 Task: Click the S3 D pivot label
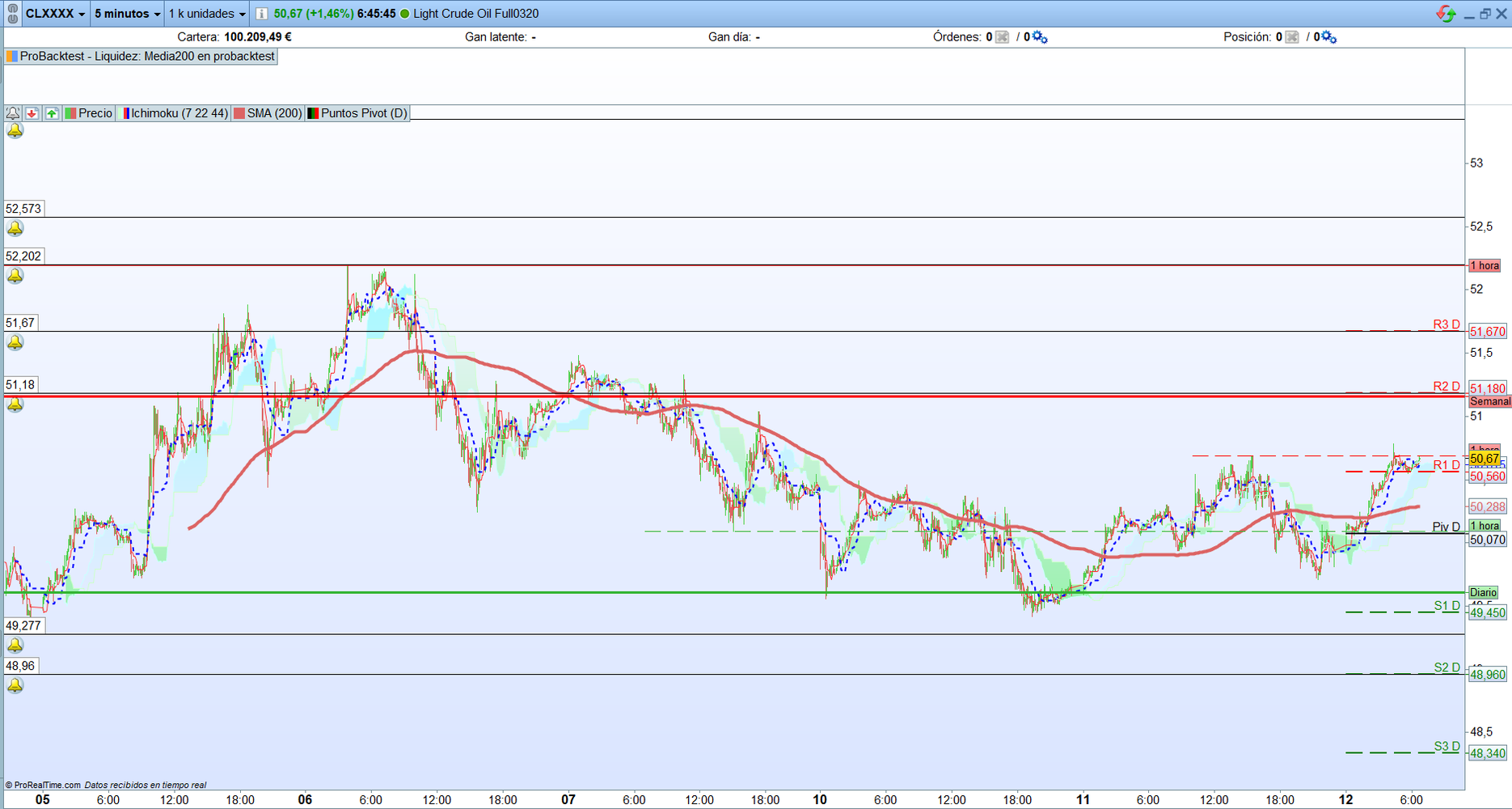coord(1447,746)
